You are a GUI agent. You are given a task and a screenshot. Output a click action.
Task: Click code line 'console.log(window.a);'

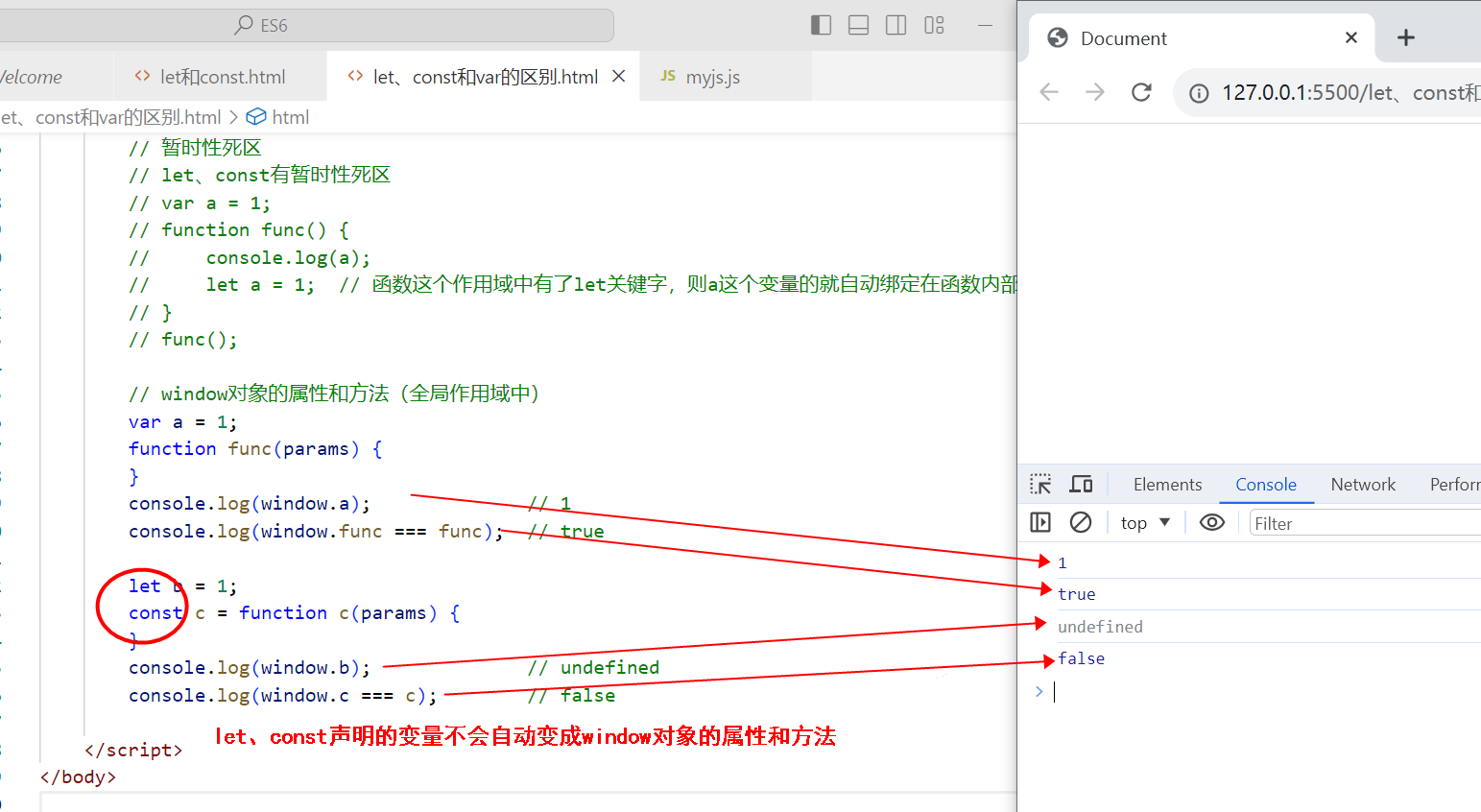coord(250,504)
